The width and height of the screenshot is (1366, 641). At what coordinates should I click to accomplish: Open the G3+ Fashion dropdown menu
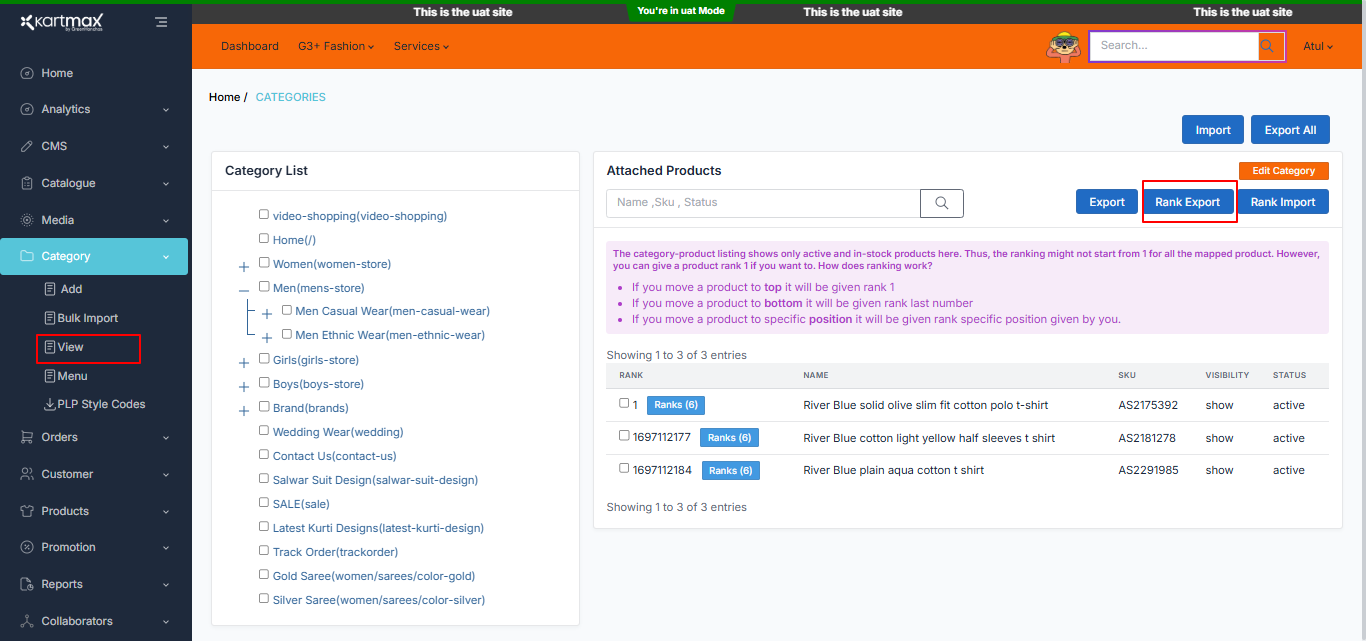click(335, 46)
